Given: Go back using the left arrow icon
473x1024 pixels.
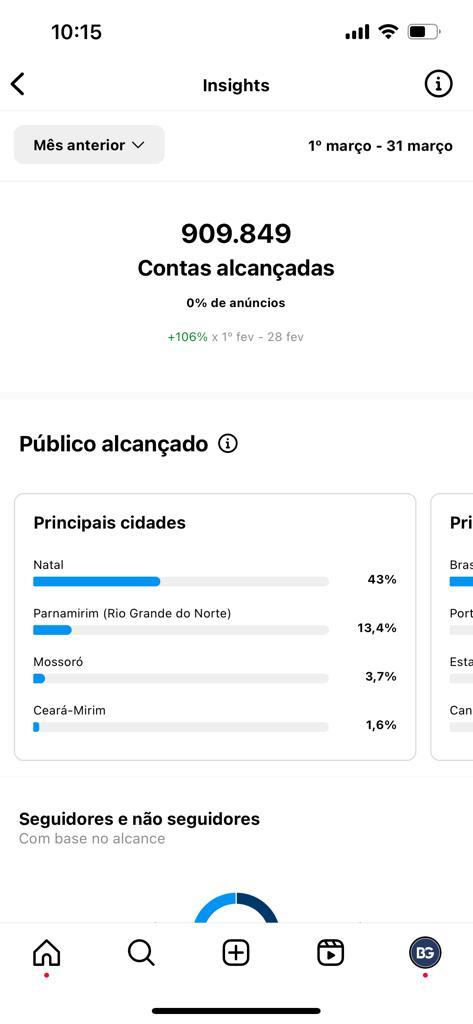Looking at the screenshot, I should pyautogui.click(x=18, y=84).
